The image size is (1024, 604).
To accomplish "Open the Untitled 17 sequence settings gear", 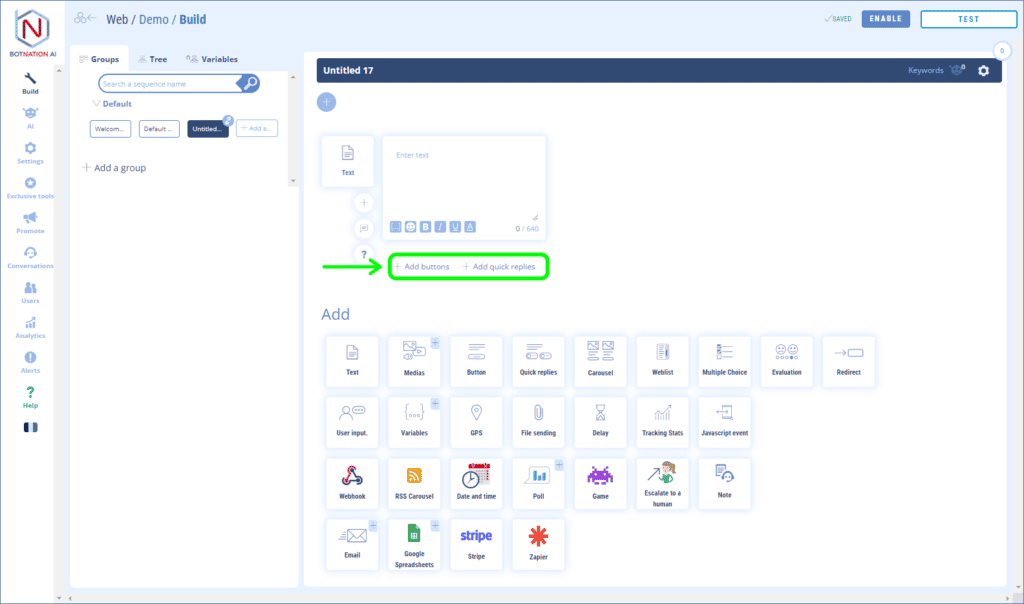I will pyautogui.click(x=982, y=71).
